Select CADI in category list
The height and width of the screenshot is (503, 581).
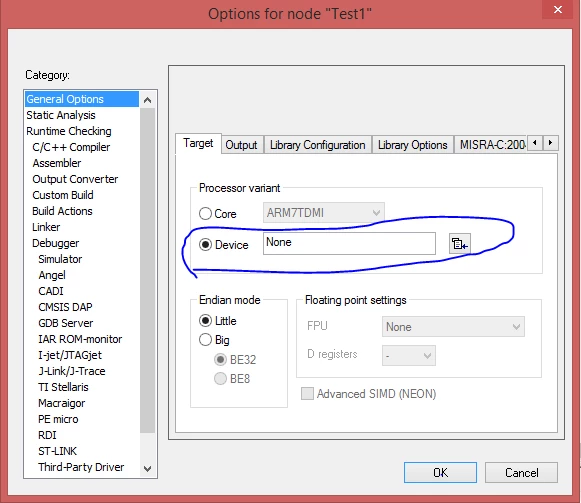tap(51, 291)
